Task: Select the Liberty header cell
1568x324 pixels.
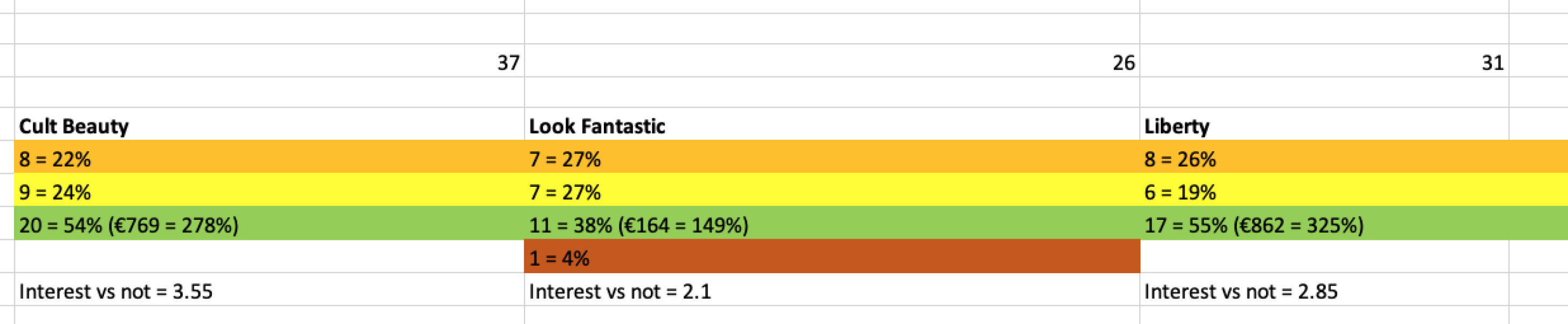Action: click(1324, 126)
